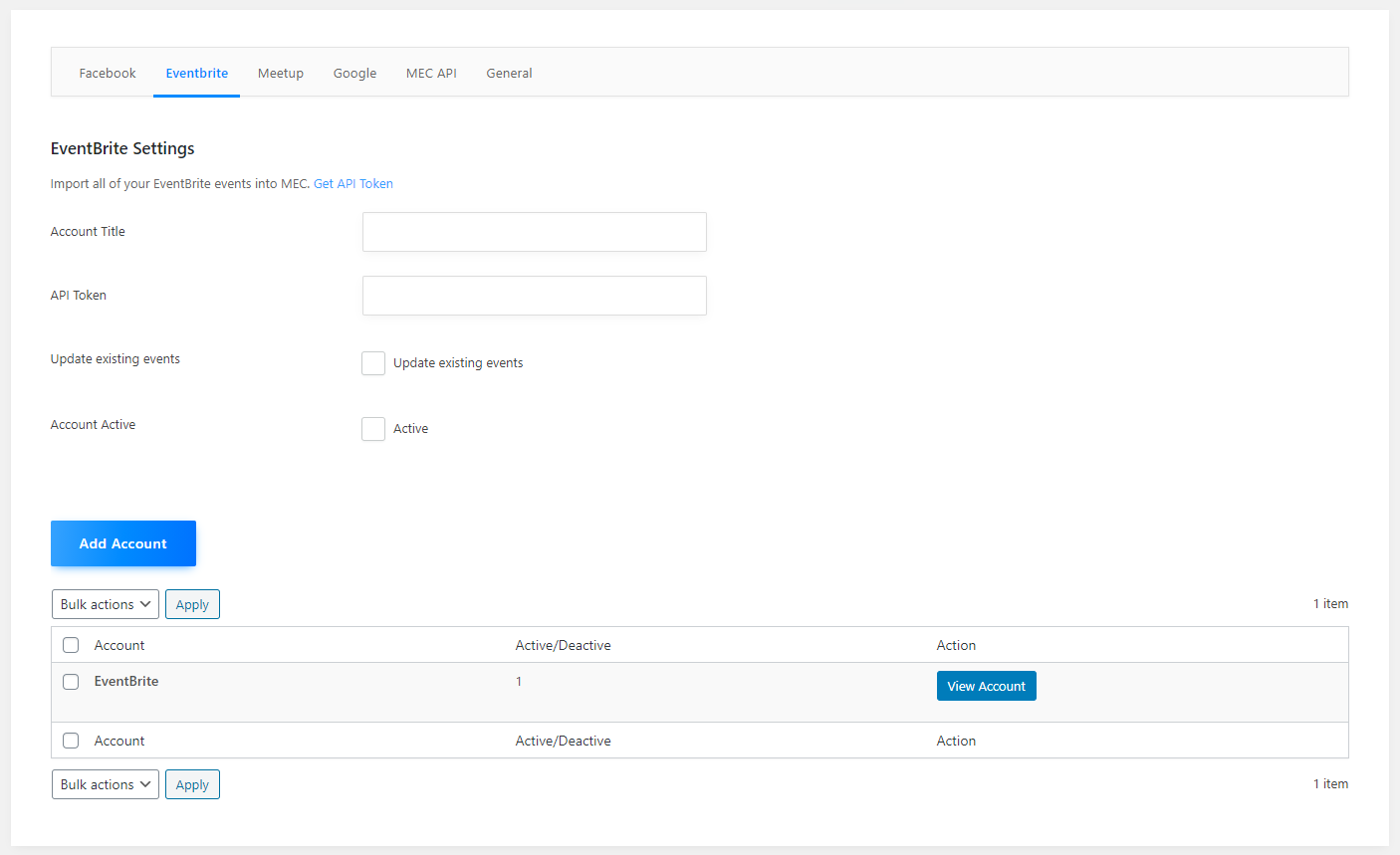Switch to the General tab
This screenshot has width=1400, height=855.
click(509, 73)
